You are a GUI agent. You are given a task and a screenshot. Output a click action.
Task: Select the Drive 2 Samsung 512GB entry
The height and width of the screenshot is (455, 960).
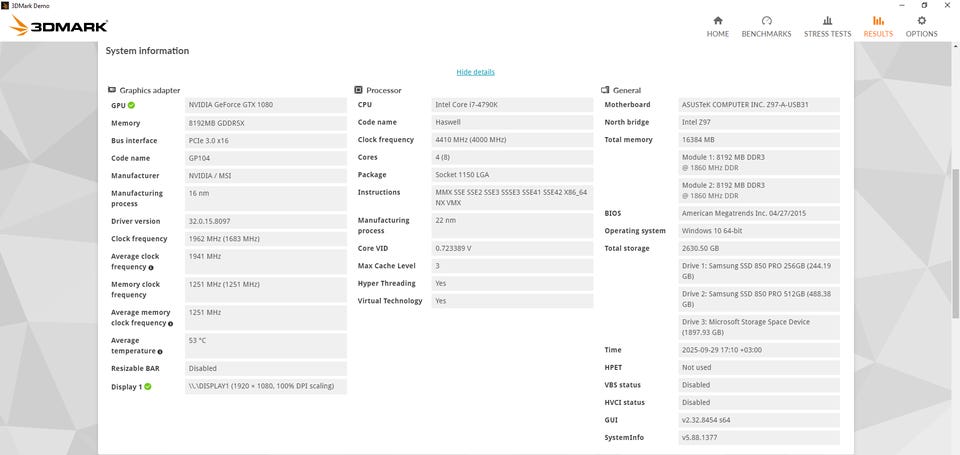759,299
